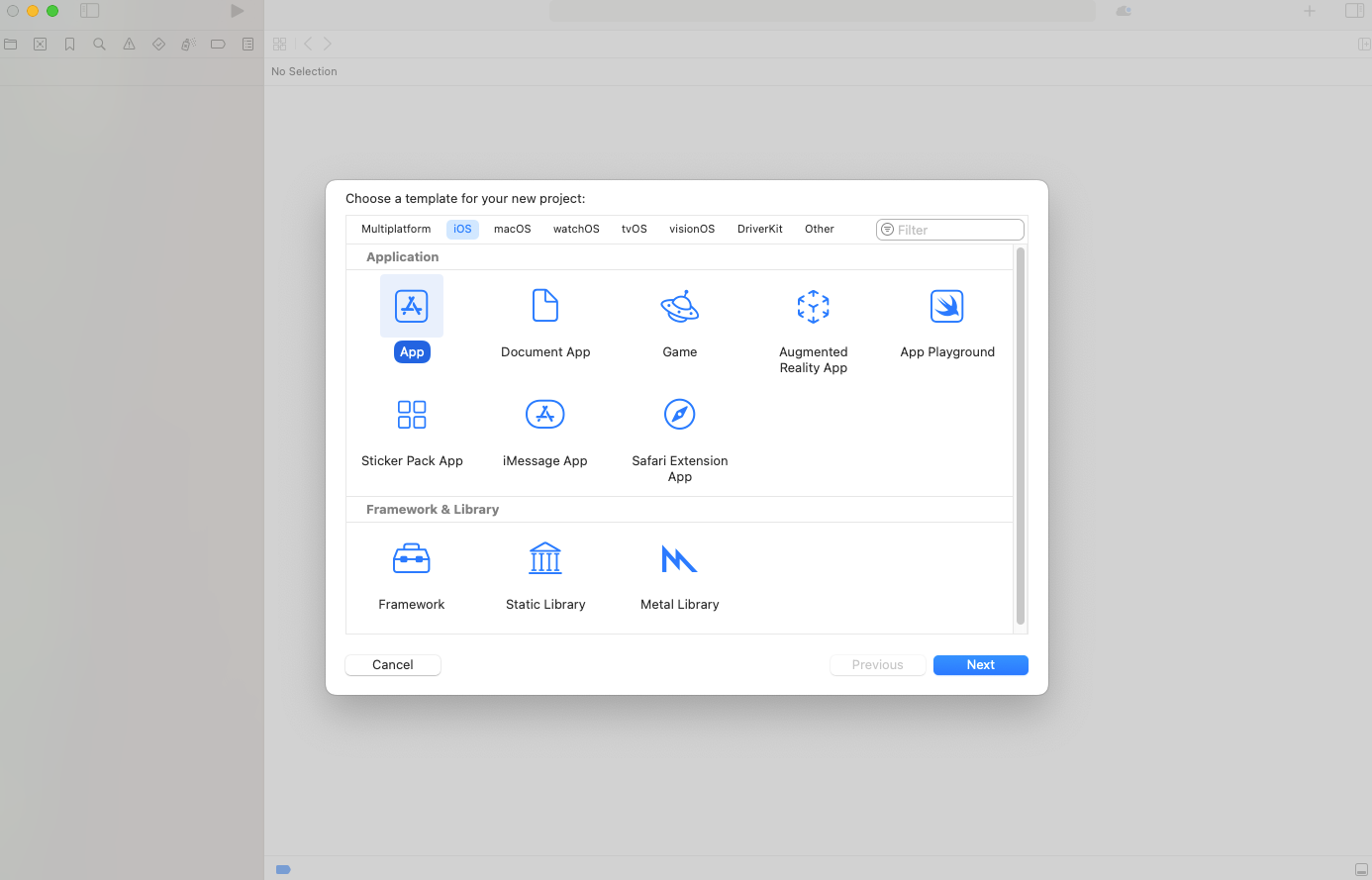Viewport: 1372px width, 880px height.
Task: Select the App Playground template
Action: tap(947, 323)
